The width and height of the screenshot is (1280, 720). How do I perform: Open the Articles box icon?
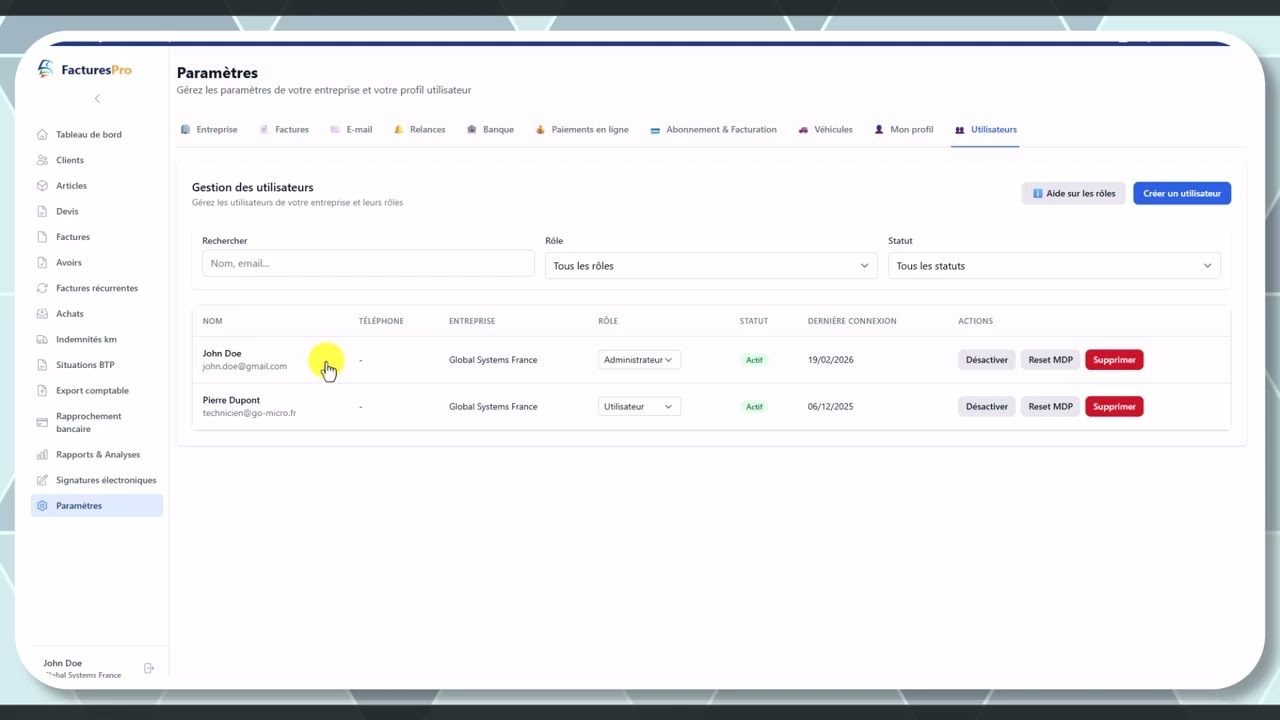(42, 185)
